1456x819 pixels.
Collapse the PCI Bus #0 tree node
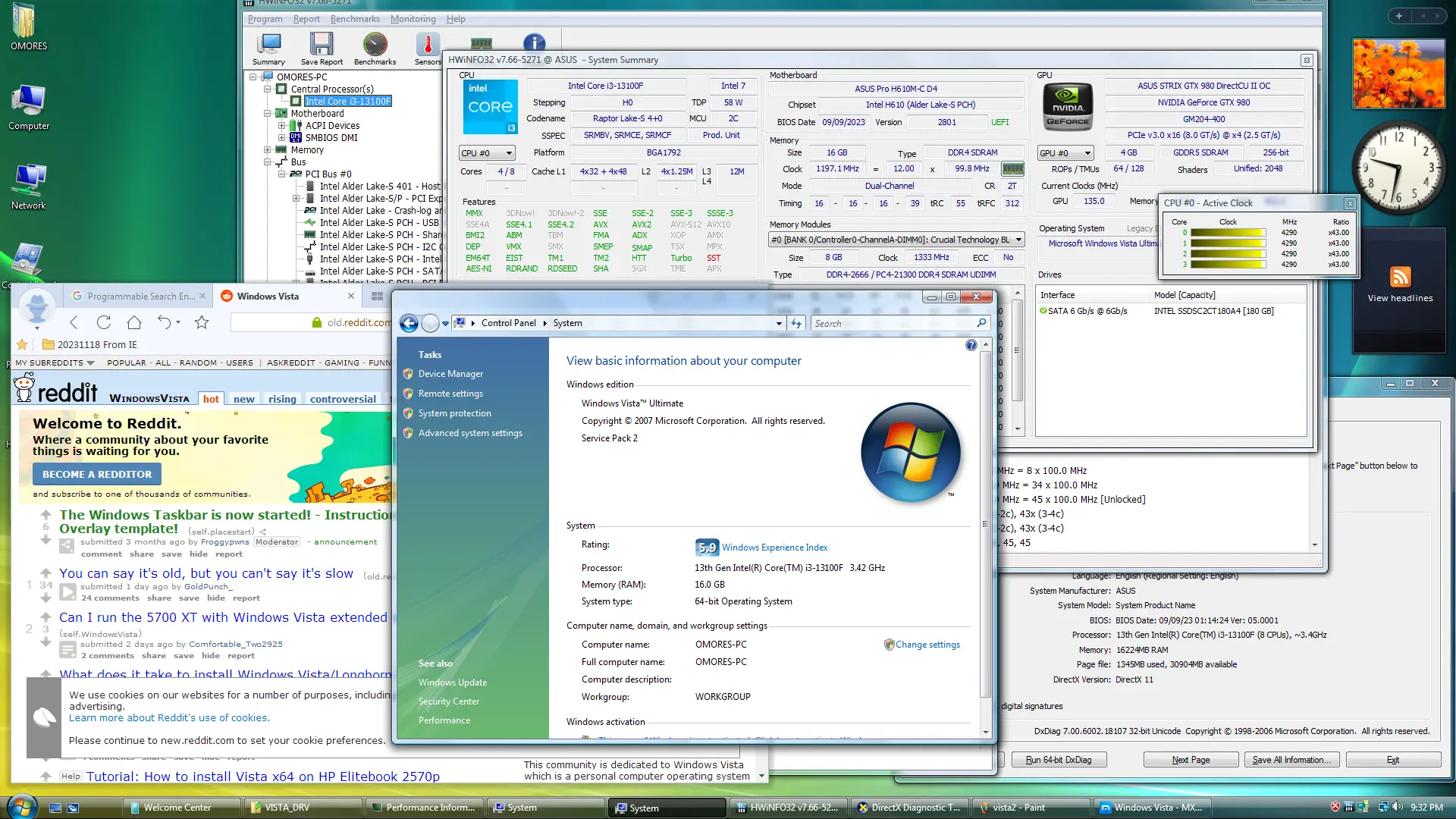282,174
